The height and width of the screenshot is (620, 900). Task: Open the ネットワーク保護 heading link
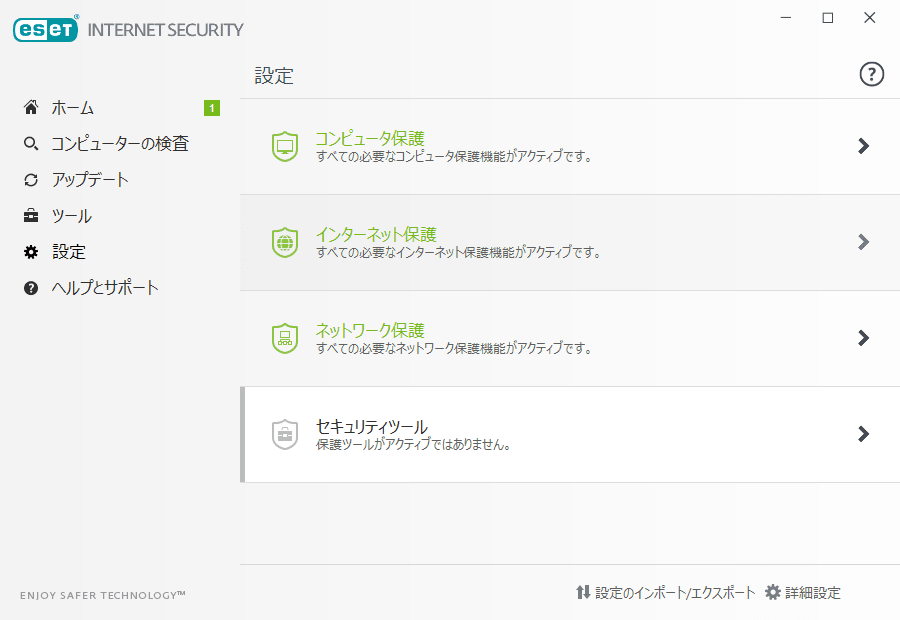(370, 330)
